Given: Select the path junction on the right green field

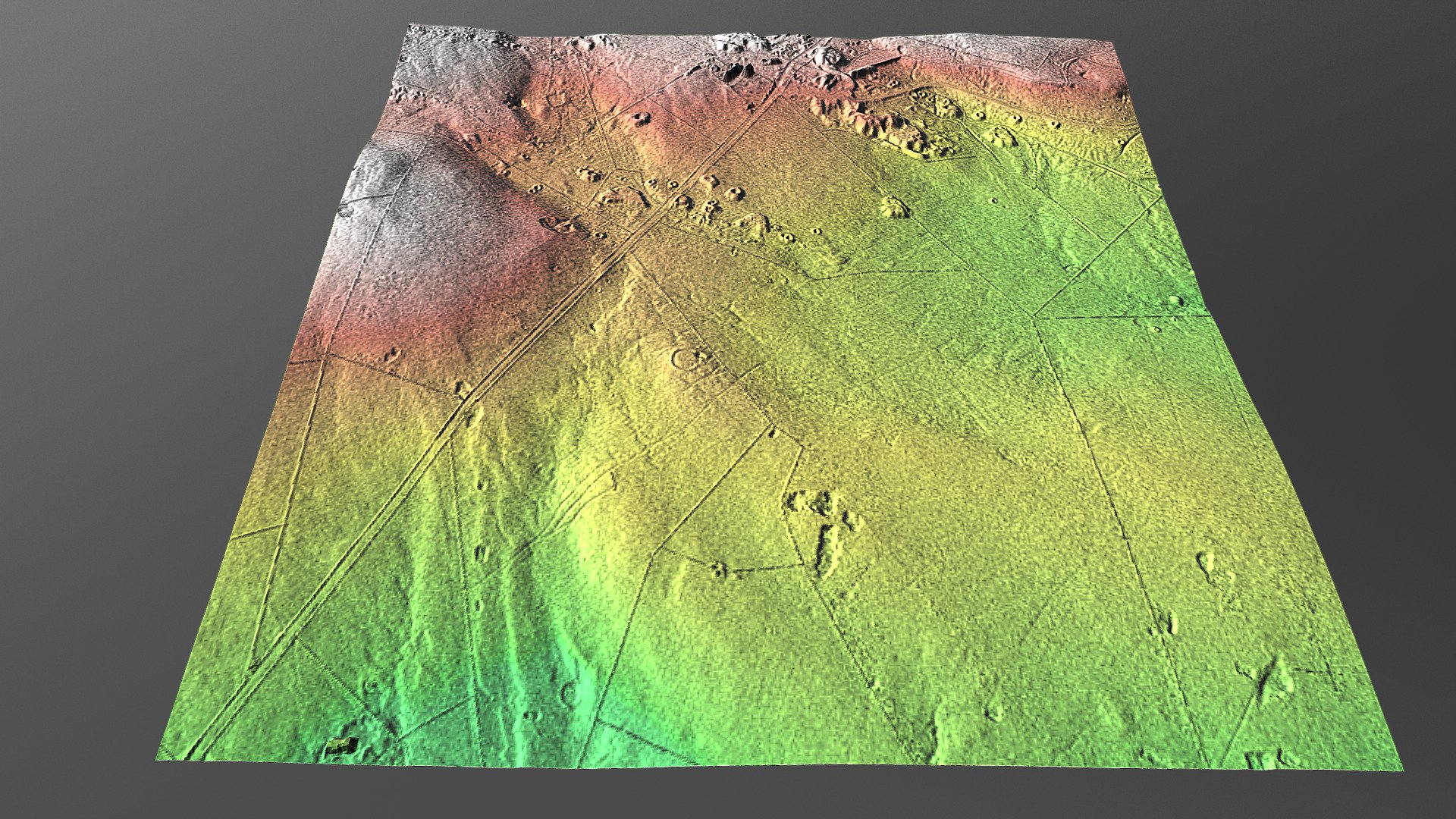Looking at the screenshot, I should click(x=1036, y=316).
